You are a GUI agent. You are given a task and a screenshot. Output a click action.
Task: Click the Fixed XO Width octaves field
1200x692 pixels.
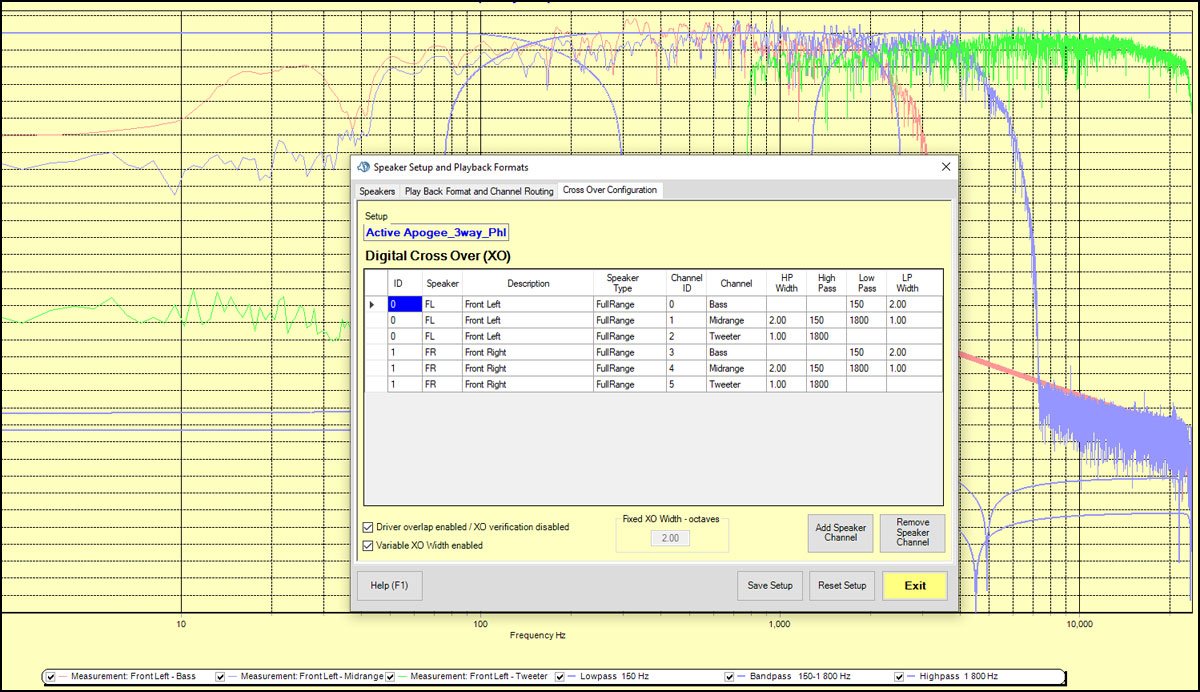coord(670,538)
